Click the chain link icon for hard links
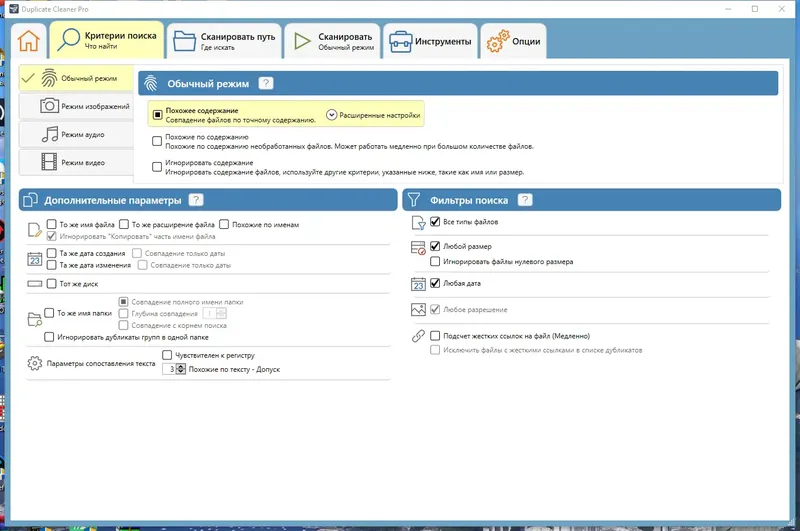 [418, 336]
